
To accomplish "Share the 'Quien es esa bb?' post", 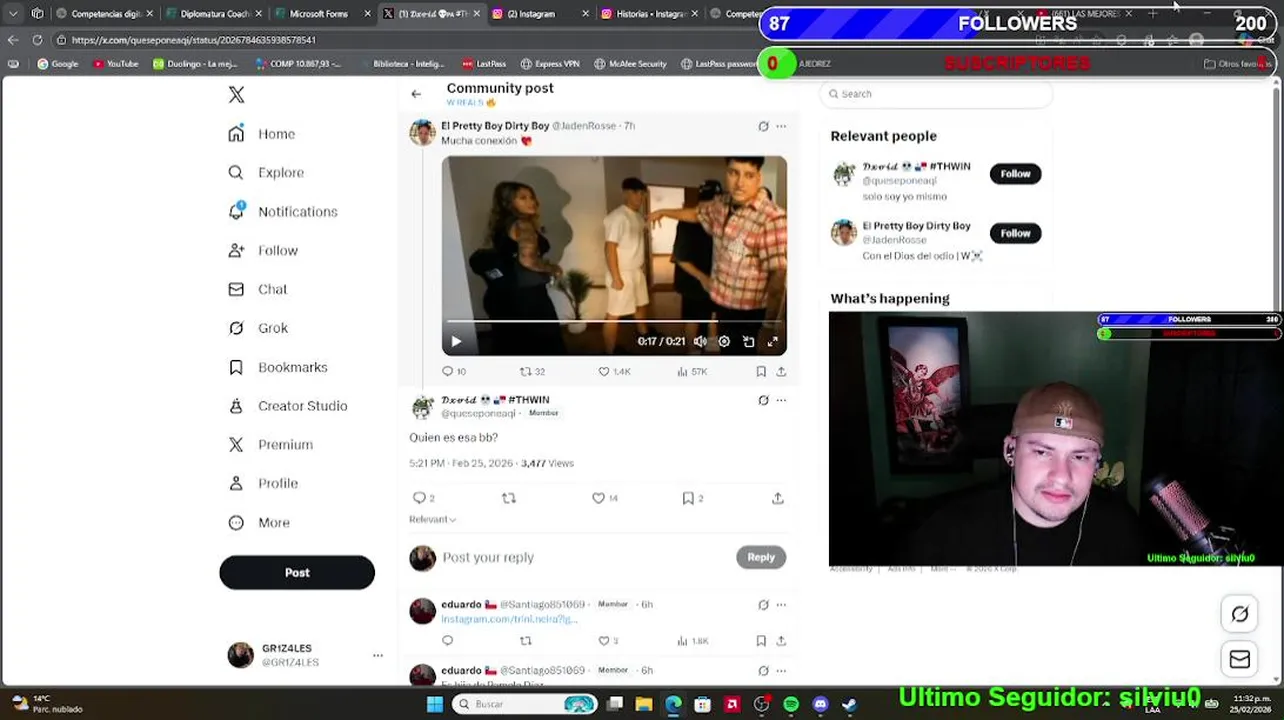I will [778, 498].
